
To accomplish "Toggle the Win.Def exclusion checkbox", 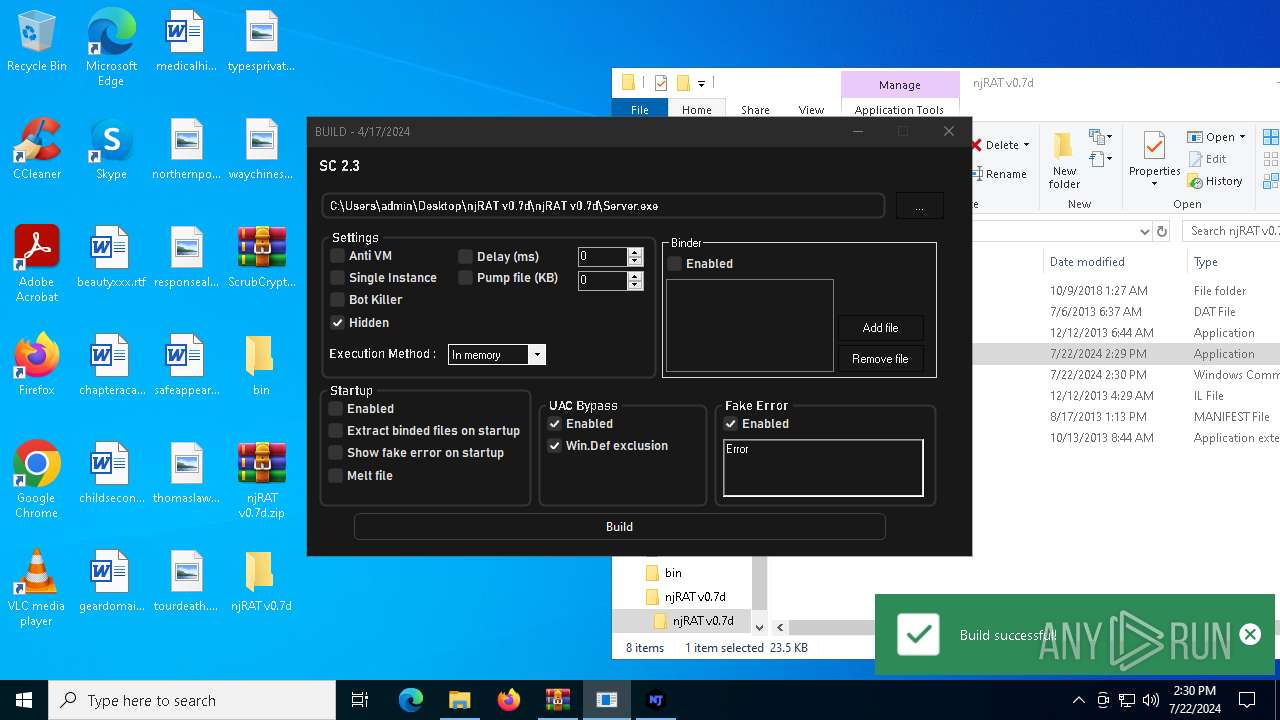I will pyautogui.click(x=555, y=446).
